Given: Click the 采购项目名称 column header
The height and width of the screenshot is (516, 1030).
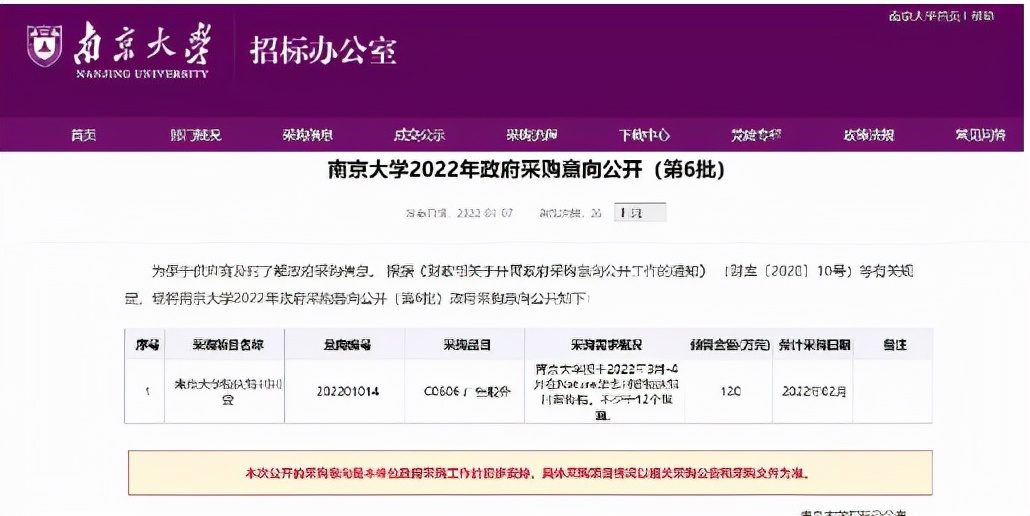Looking at the screenshot, I should pyautogui.click(x=227, y=345).
